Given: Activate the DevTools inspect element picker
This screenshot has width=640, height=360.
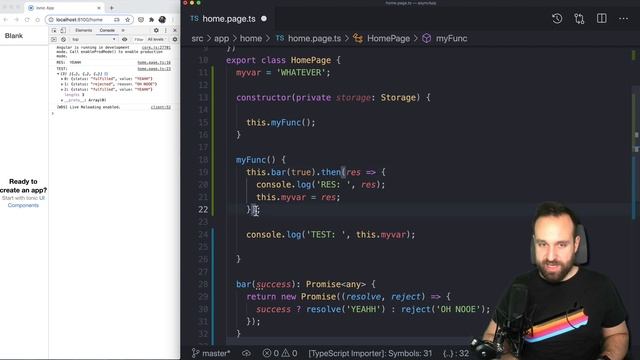Looking at the screenshot, I should coord(54,30).
